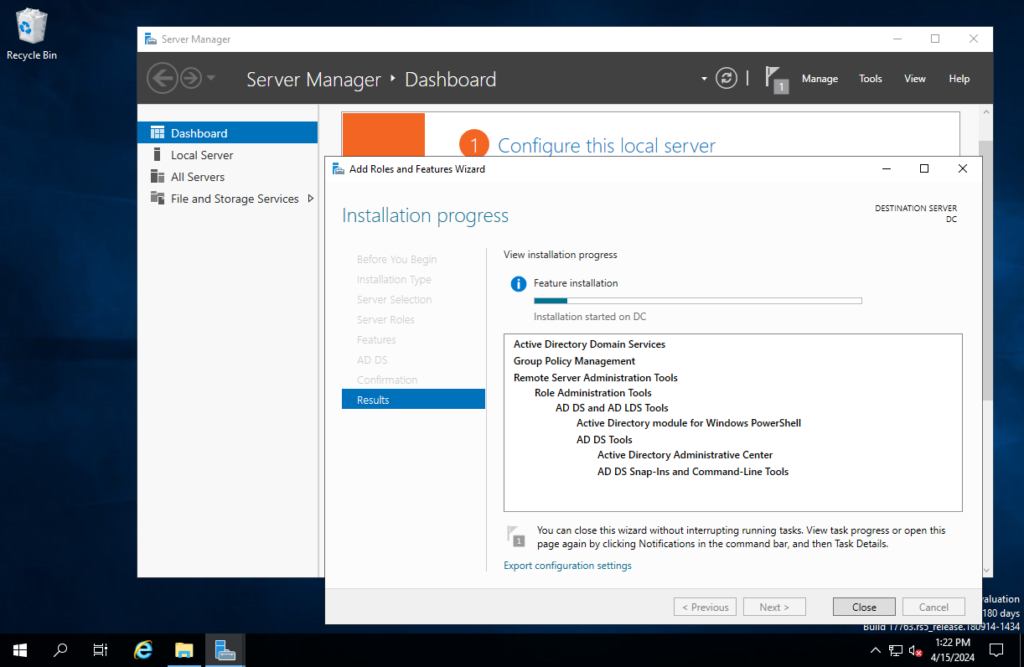1024x667 pixels.
Task: Click the Cancel button in wizard
Action: [x=933, y=607]
